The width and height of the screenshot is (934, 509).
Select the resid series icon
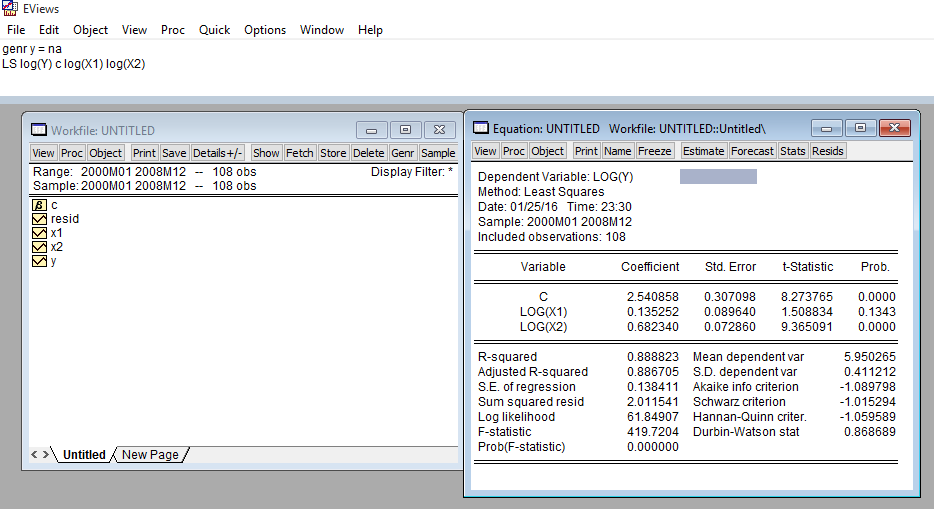tap(40, 219)
